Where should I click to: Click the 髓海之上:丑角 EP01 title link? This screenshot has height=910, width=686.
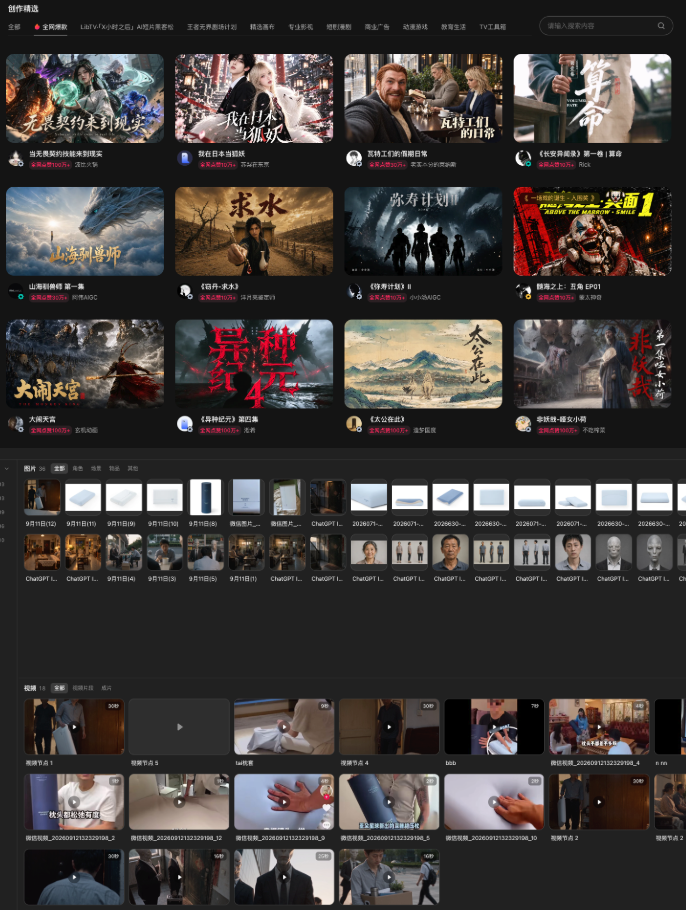[x=569, y=287]
